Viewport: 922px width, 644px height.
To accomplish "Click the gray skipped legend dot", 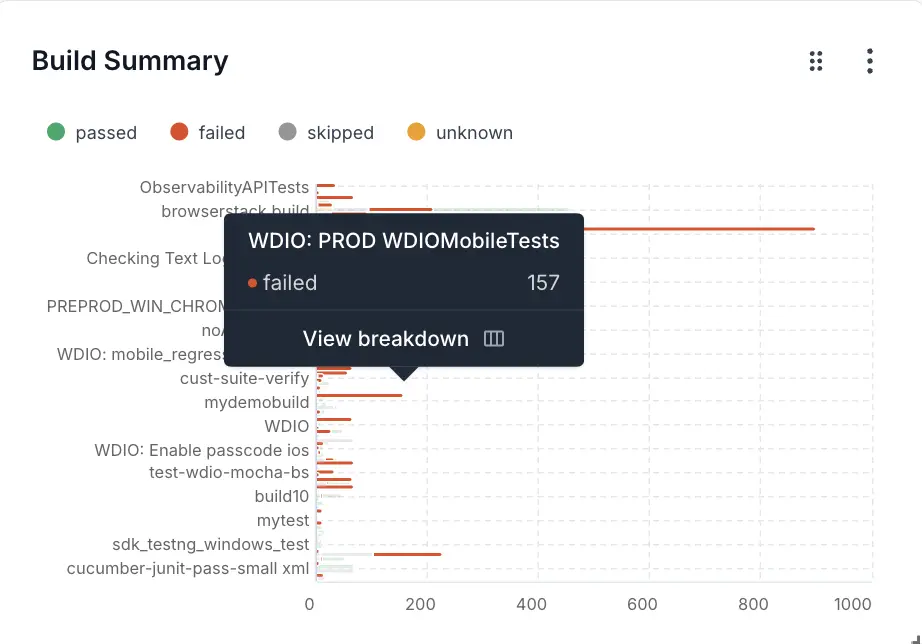I will click(288, 132).
